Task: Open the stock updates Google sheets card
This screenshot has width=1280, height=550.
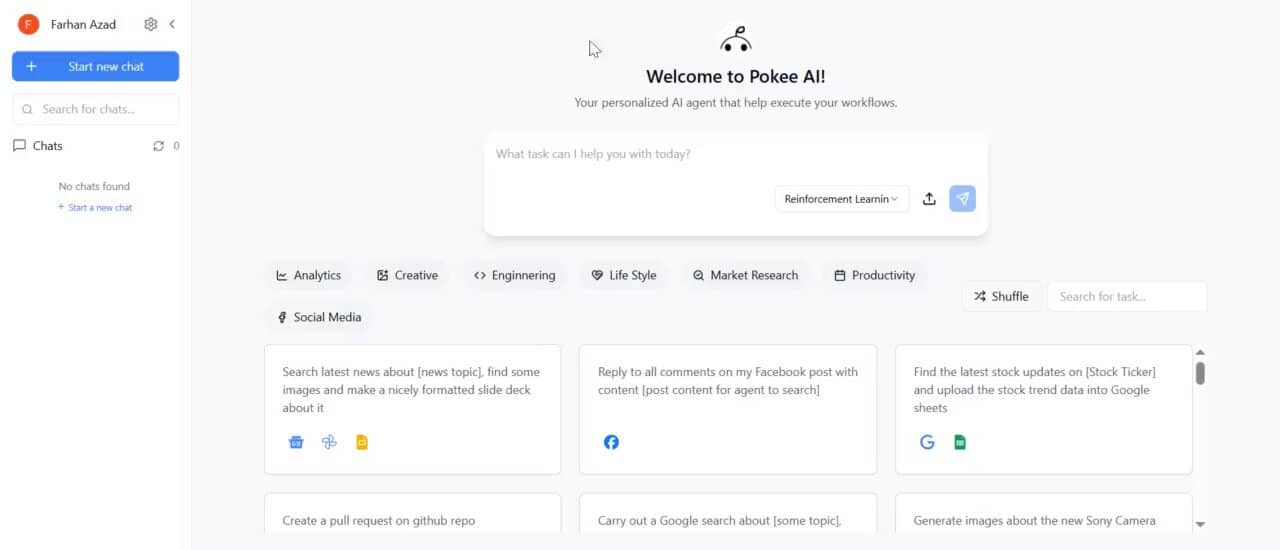Action: click(1043, 409)
